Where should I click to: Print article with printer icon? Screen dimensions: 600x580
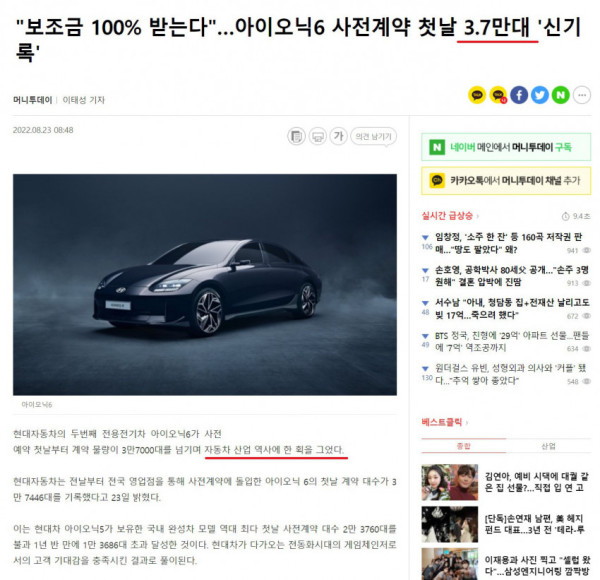tap(318, 136)
